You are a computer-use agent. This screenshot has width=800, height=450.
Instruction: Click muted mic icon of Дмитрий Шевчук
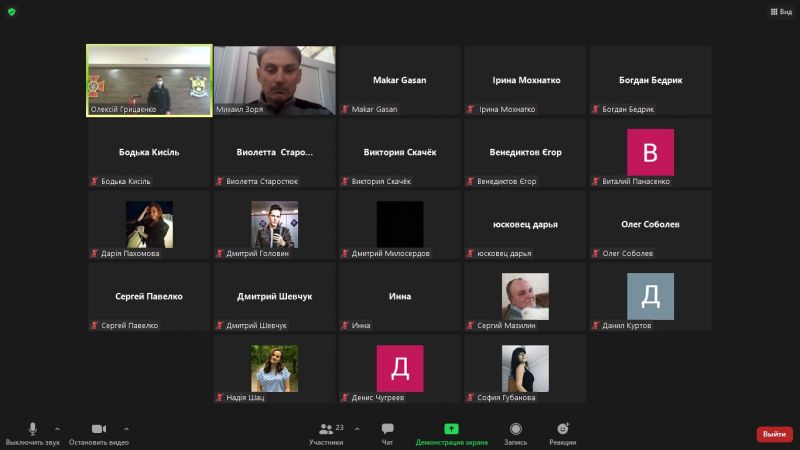click(x=220, y=325)
